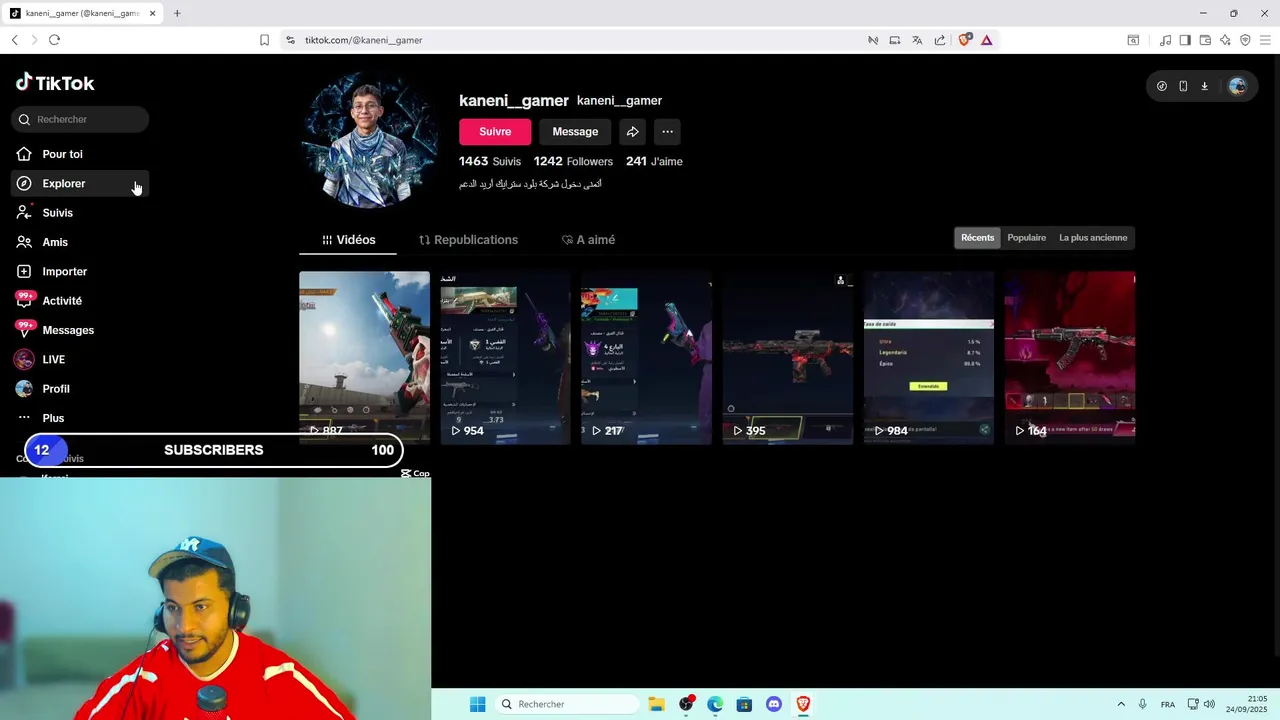Click the TikTok logo in sidebar
The image size is (1280, 720).
(x=55, y=83)
